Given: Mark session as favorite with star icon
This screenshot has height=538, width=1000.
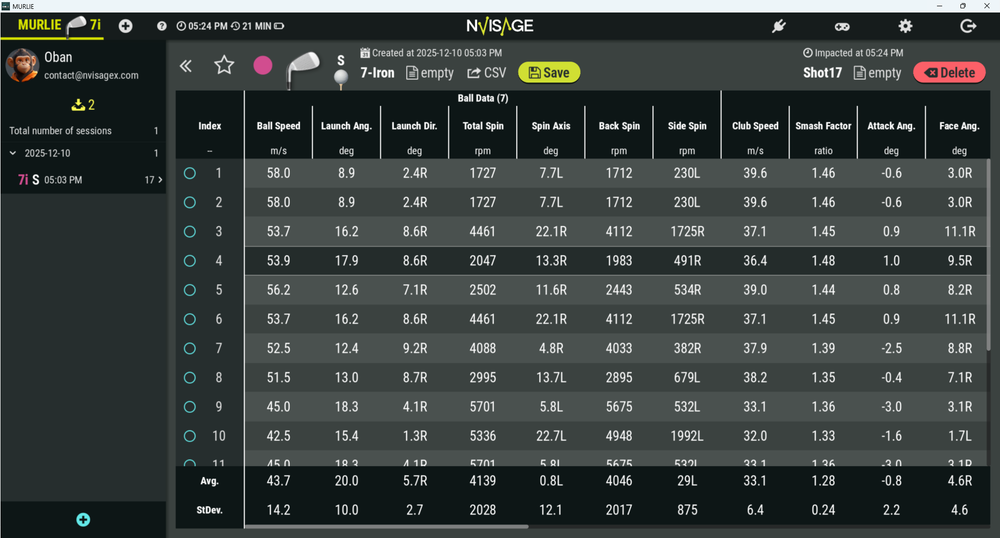Looking at the screenshot, I should click(224, 65).
